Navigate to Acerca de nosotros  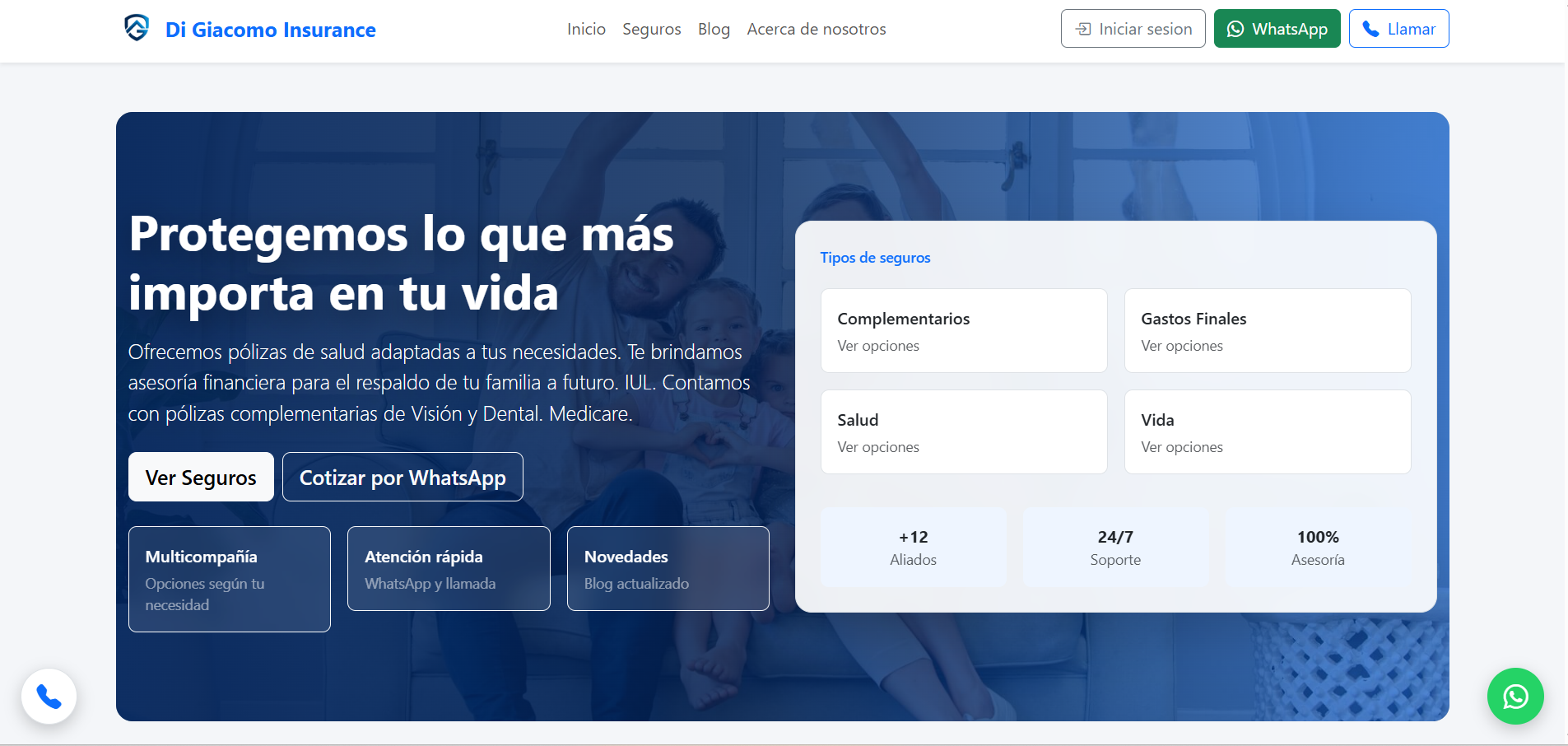(816, 30)
